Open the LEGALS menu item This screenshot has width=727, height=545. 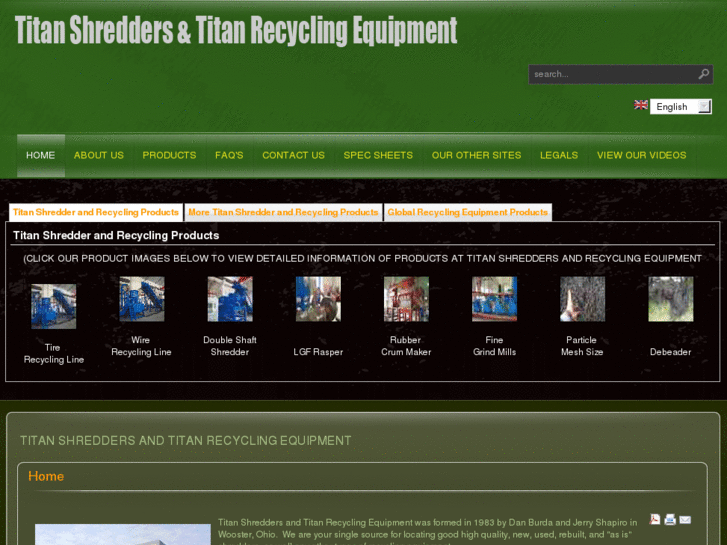[559, 155]
